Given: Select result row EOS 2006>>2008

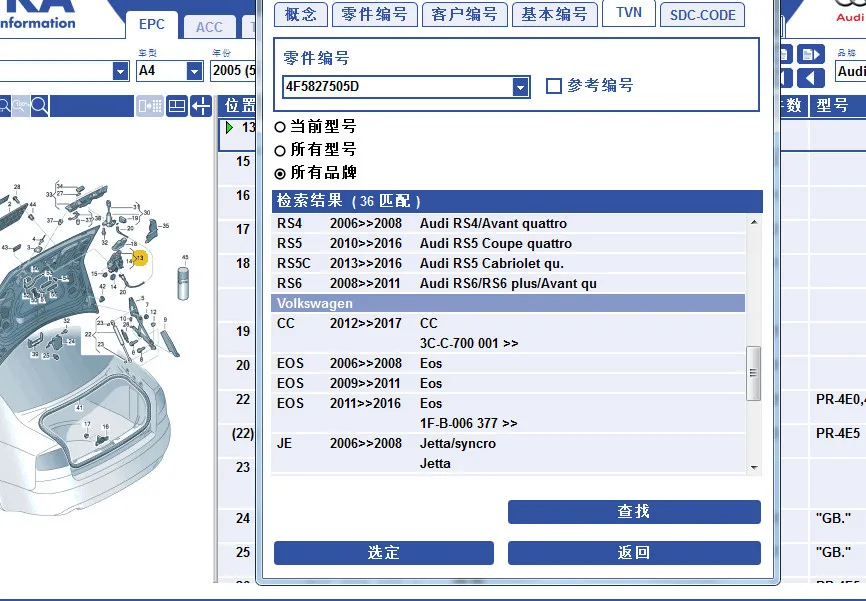Looking at the screenshot, I should tap(508, 363).
